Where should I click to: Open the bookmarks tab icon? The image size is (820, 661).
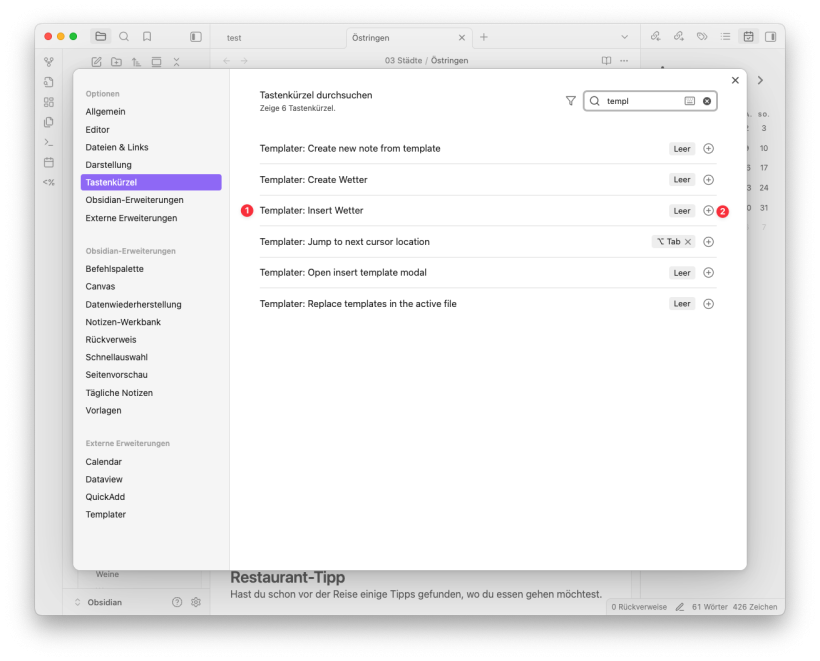pyautogui.click(x=147, y=37)
